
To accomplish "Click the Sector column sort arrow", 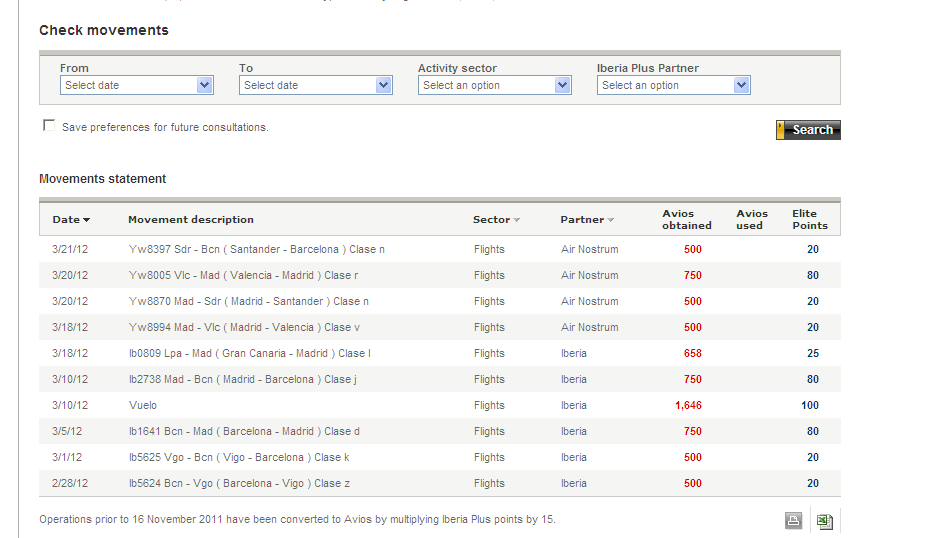I will (517, 220).
